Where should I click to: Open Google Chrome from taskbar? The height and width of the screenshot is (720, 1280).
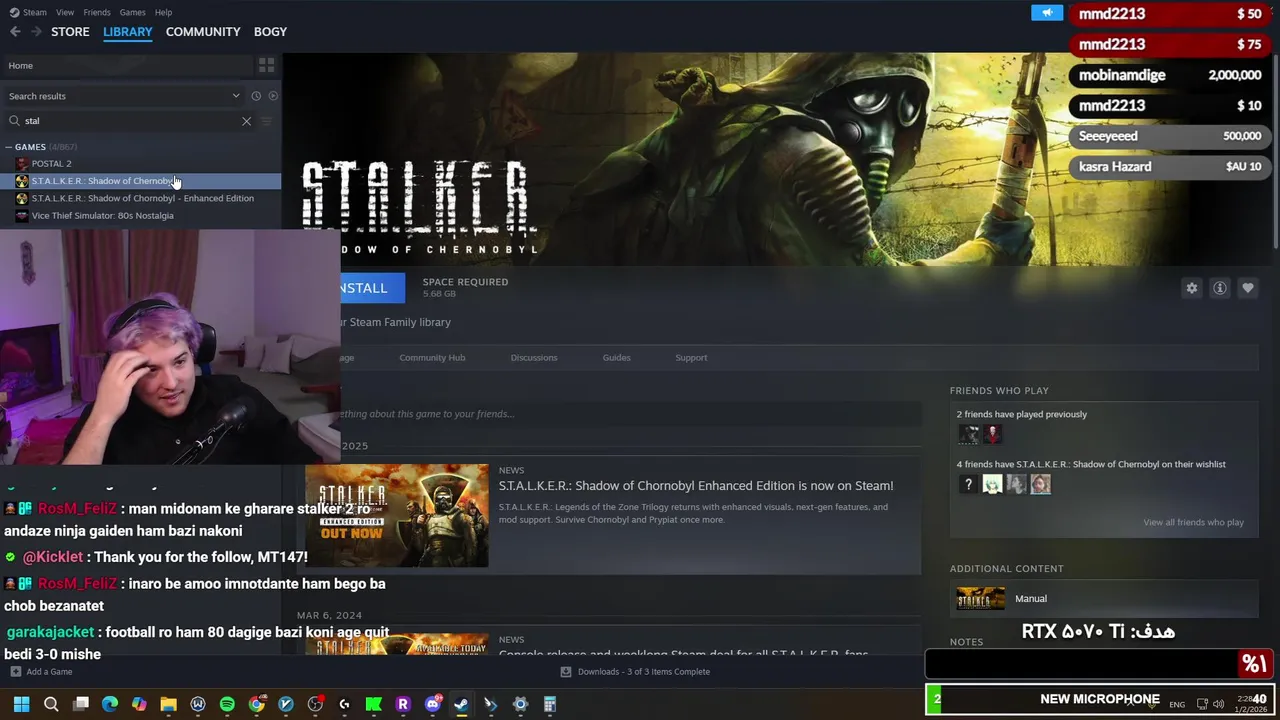[256, 704]
